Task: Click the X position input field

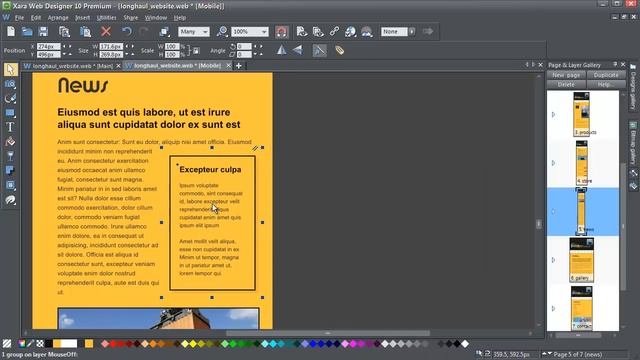Action: point(49,47)
